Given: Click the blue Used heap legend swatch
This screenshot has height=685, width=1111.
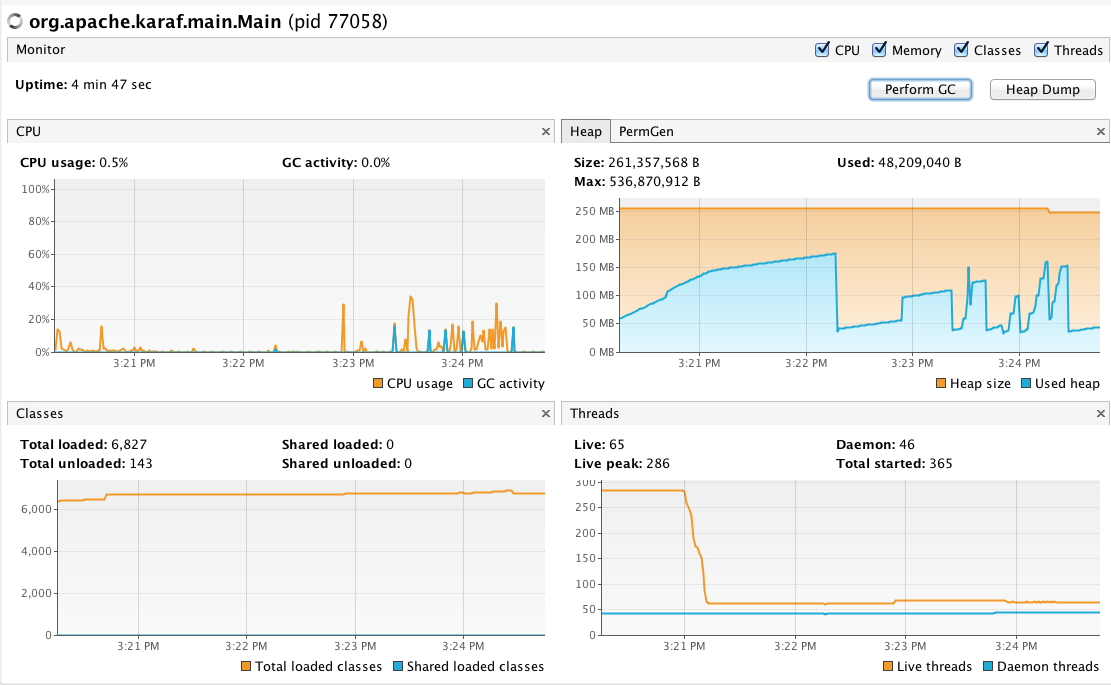Looking at the screenshot, I should pyautogui.click(x=1026, y=383).
